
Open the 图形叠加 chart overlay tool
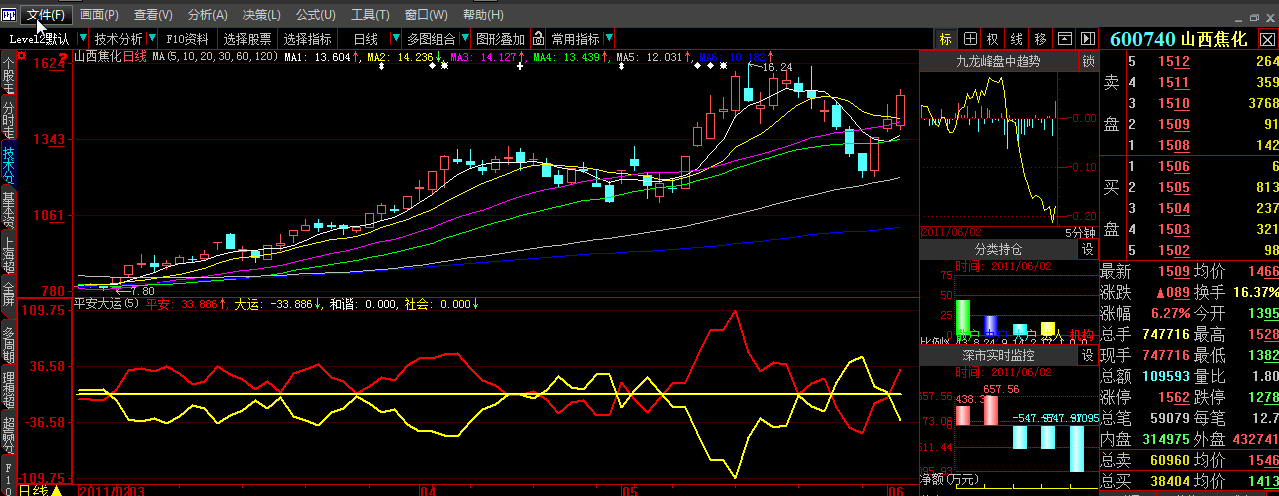(x=500, y=39)
